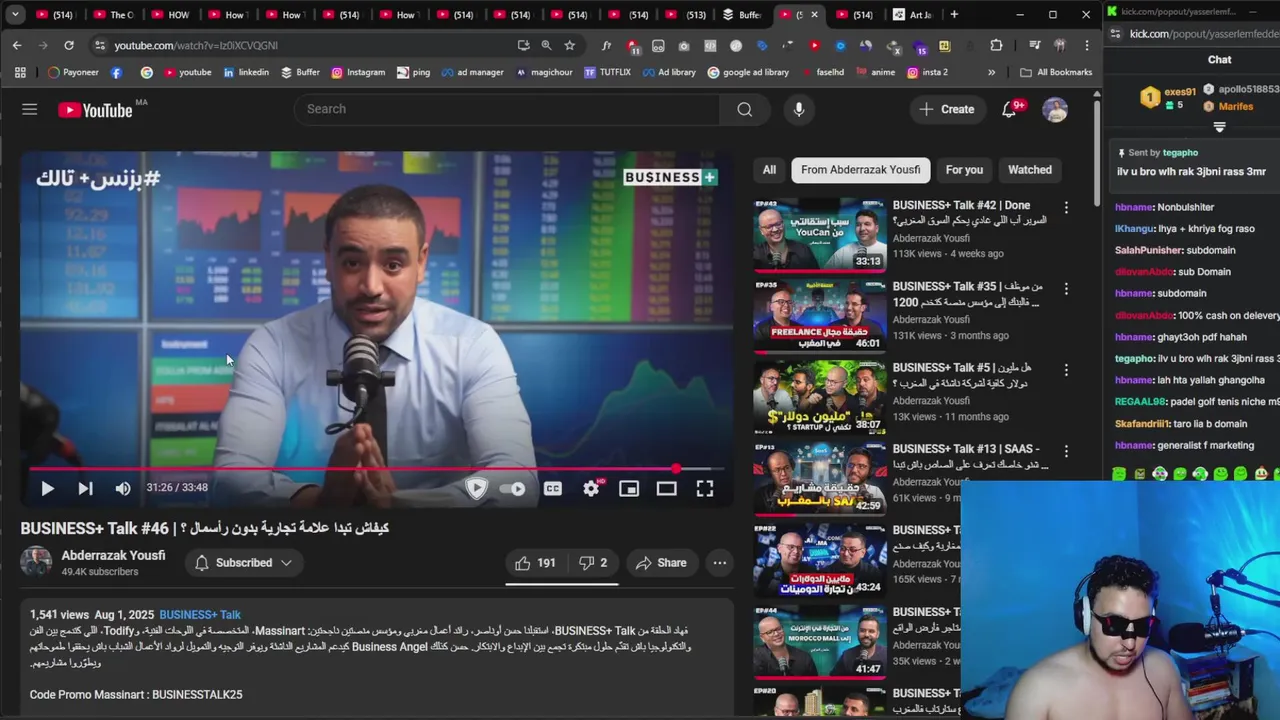Expand the Subscribed notification dropdown
Image resolution: width=1280 pixels, height=720 pixels.
[243, 563]
